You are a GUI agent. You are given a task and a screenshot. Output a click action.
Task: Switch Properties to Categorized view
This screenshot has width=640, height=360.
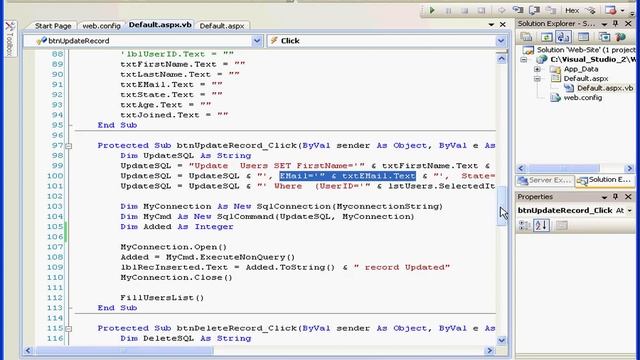point(524,225)
